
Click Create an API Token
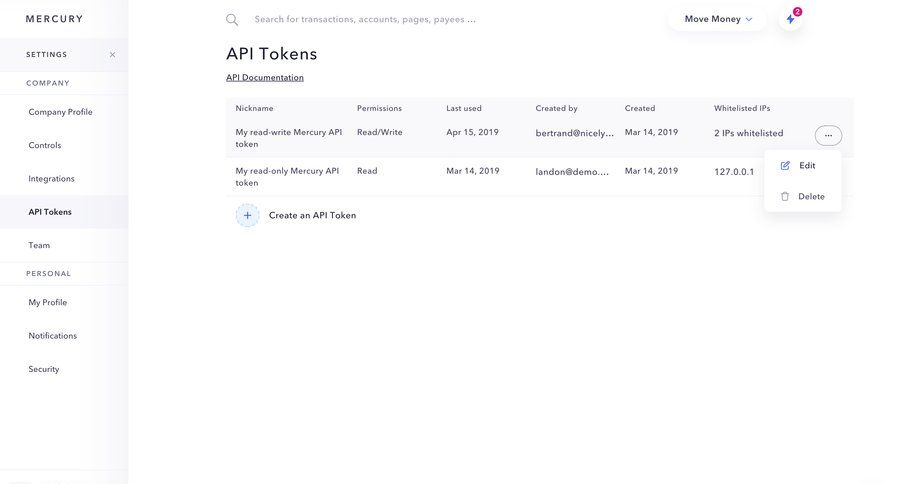click(x=312, y=215)
